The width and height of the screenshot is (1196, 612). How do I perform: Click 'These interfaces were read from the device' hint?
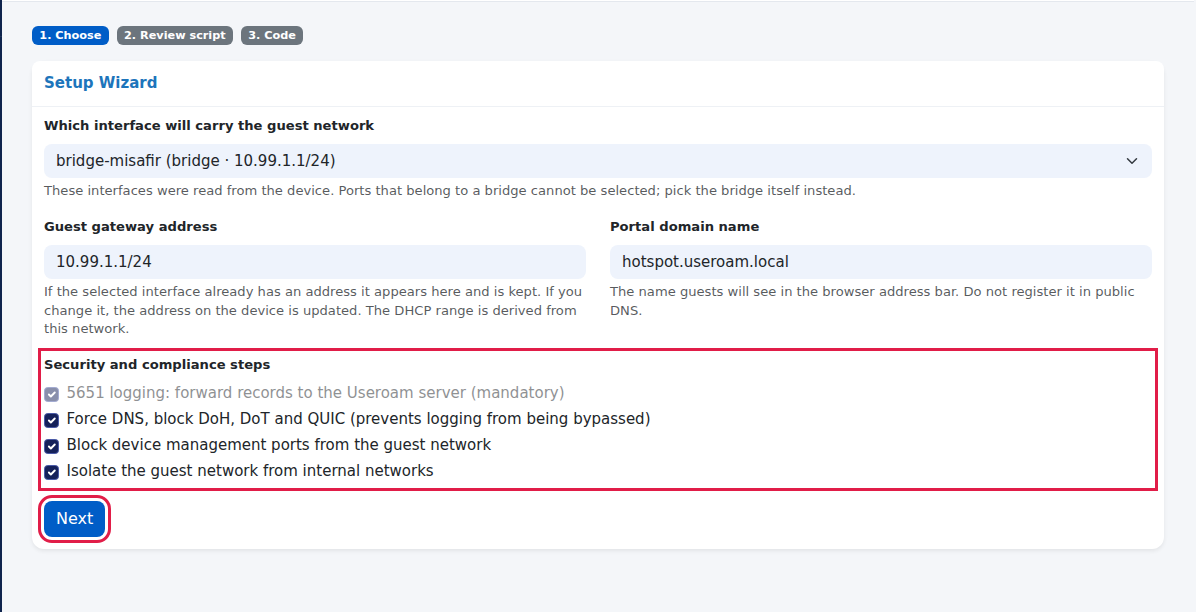pyautogui.click(x=450, y=191)
